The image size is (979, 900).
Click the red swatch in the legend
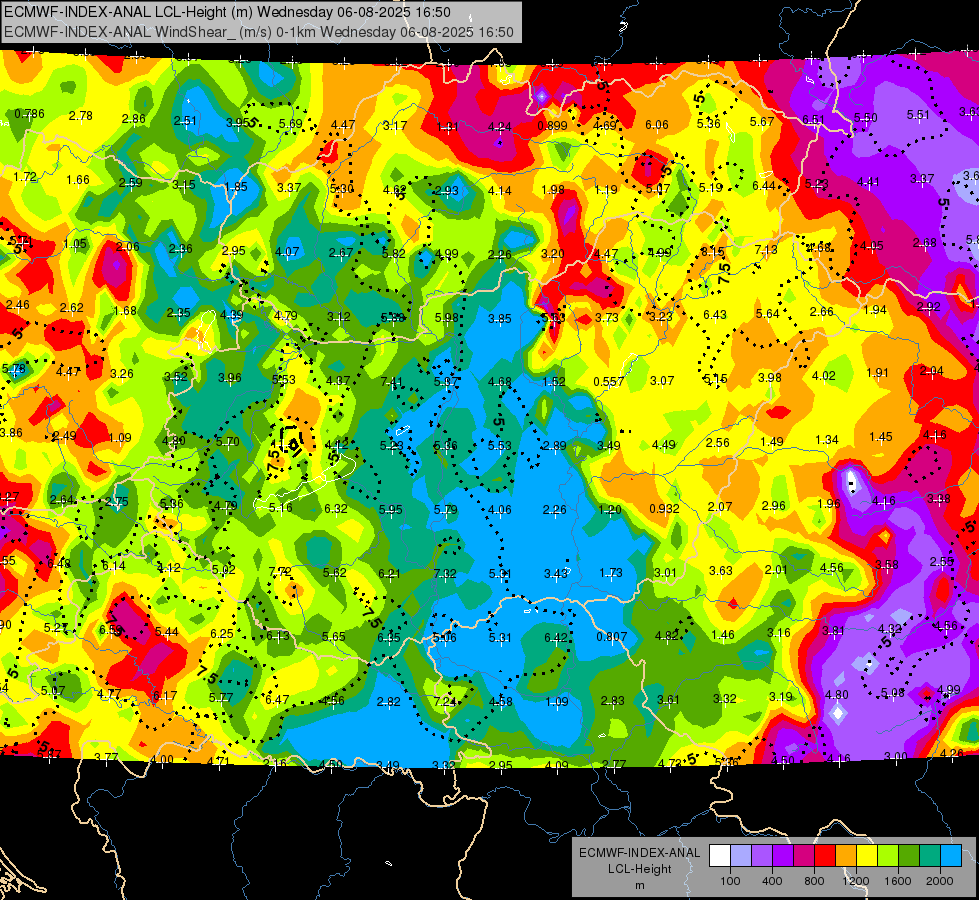pos(825,856)
